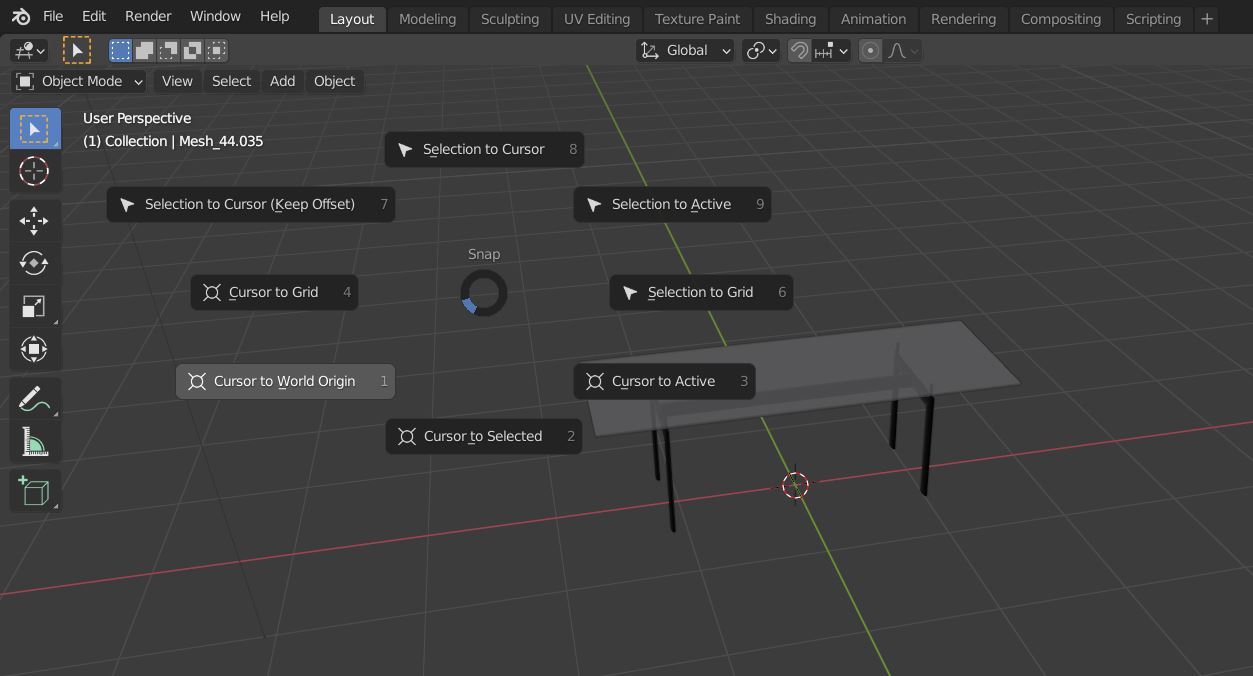Toggle the Snap magnet button

pyautogui.click(x=799, y=51)
